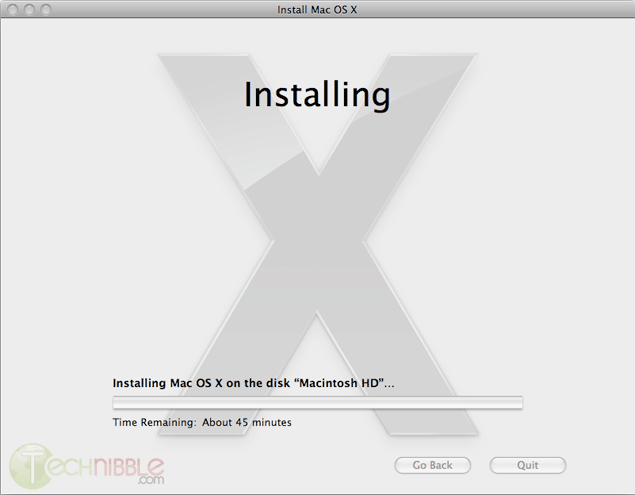This screenshot has height=495, width=635.
Task: Quit the Mac OS X installer
Action: tap(527, 465)
